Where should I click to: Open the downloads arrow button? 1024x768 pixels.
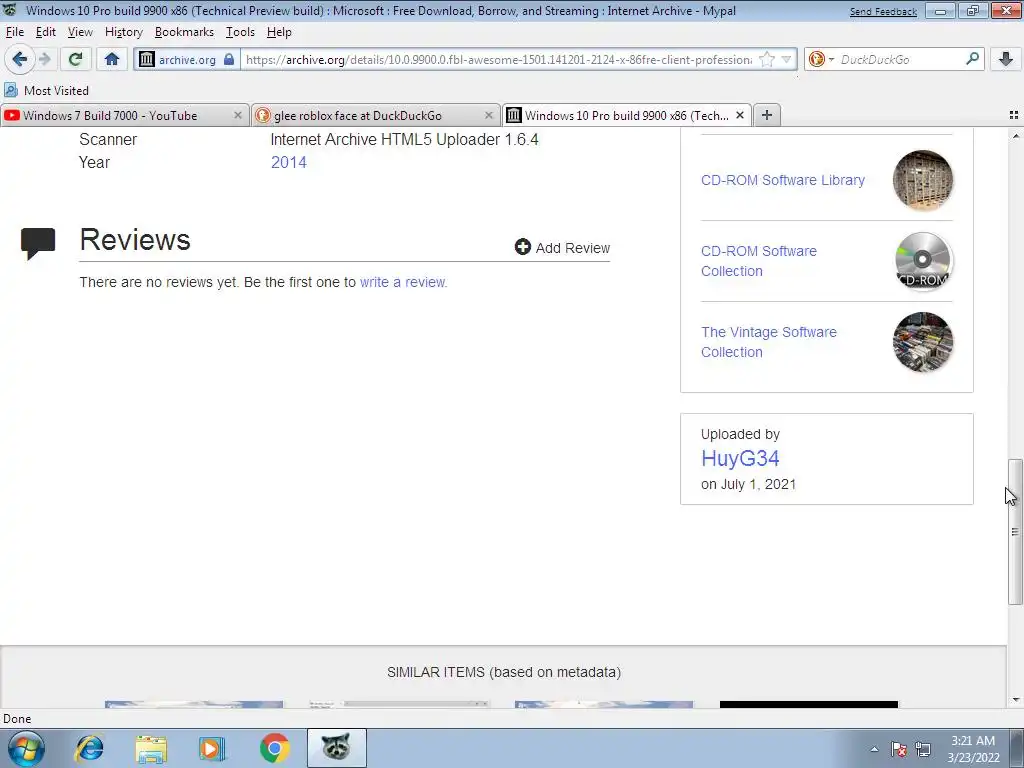tap(1006, 59)
